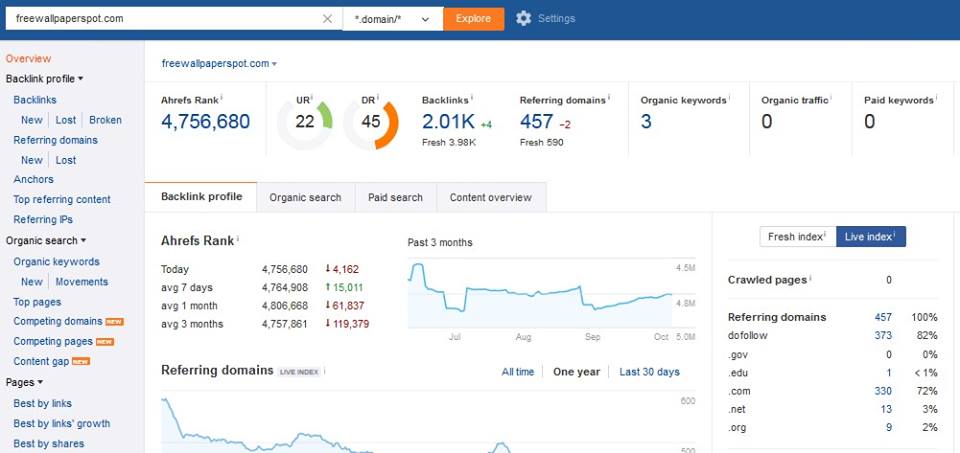
Task: Click info icon beside Crawled pages
Action: 811,279
